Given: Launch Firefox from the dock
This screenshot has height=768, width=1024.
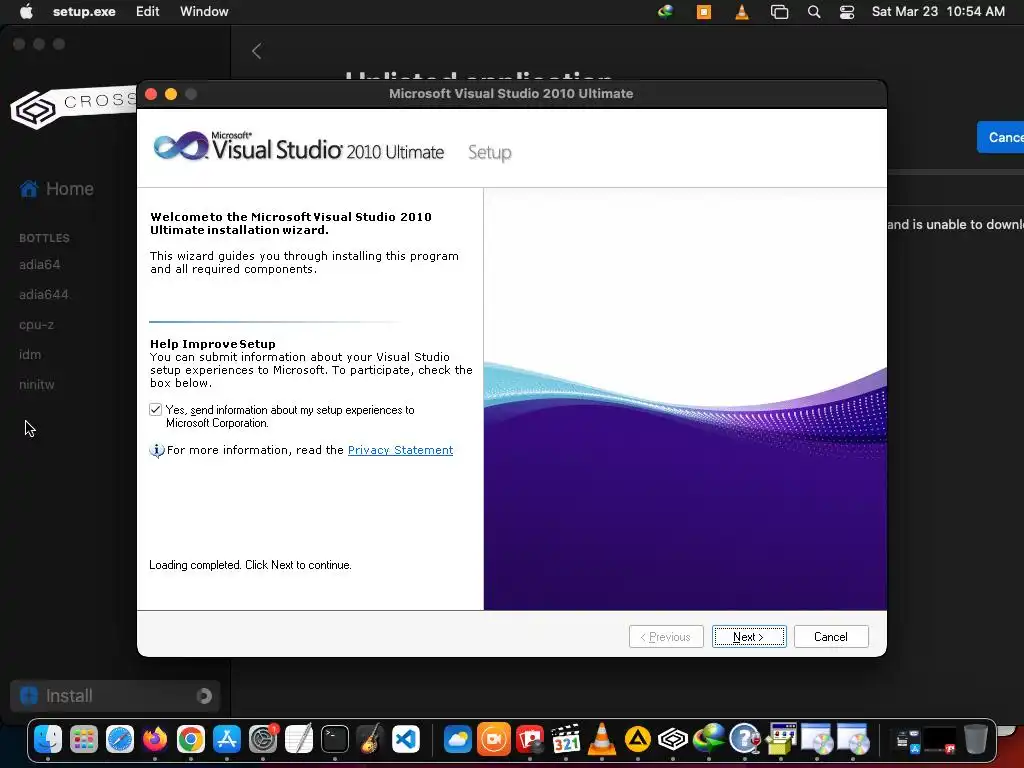Looking at the screenshot, I should (x=155, y=740).
